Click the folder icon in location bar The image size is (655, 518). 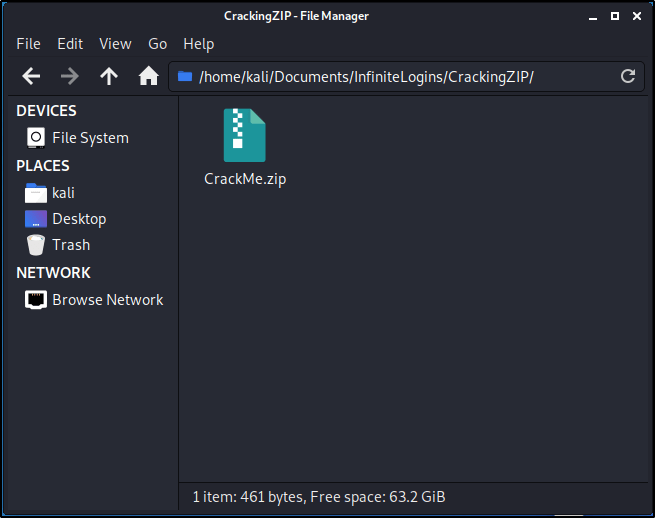point(184,76)
